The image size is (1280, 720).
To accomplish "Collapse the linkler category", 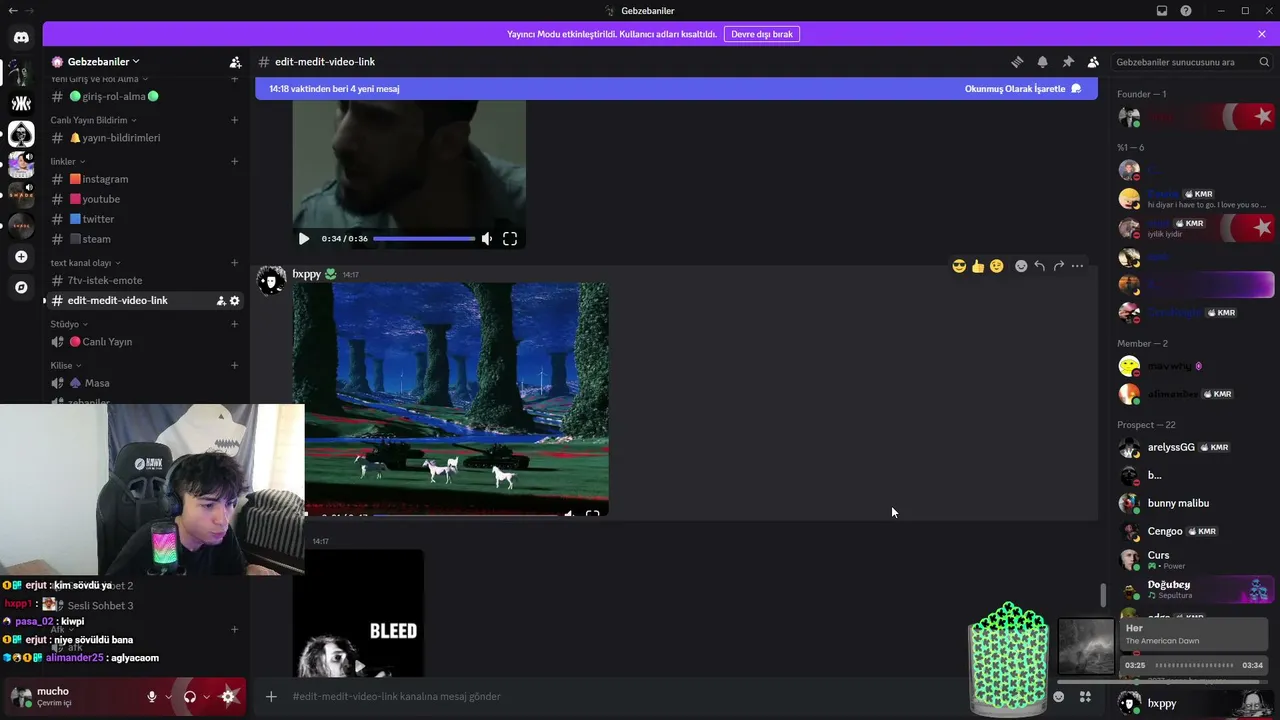I will 68,161.
